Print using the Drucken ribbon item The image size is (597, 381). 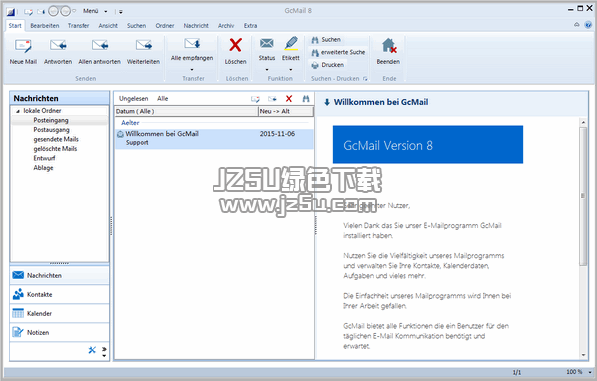tap(328, 65)
